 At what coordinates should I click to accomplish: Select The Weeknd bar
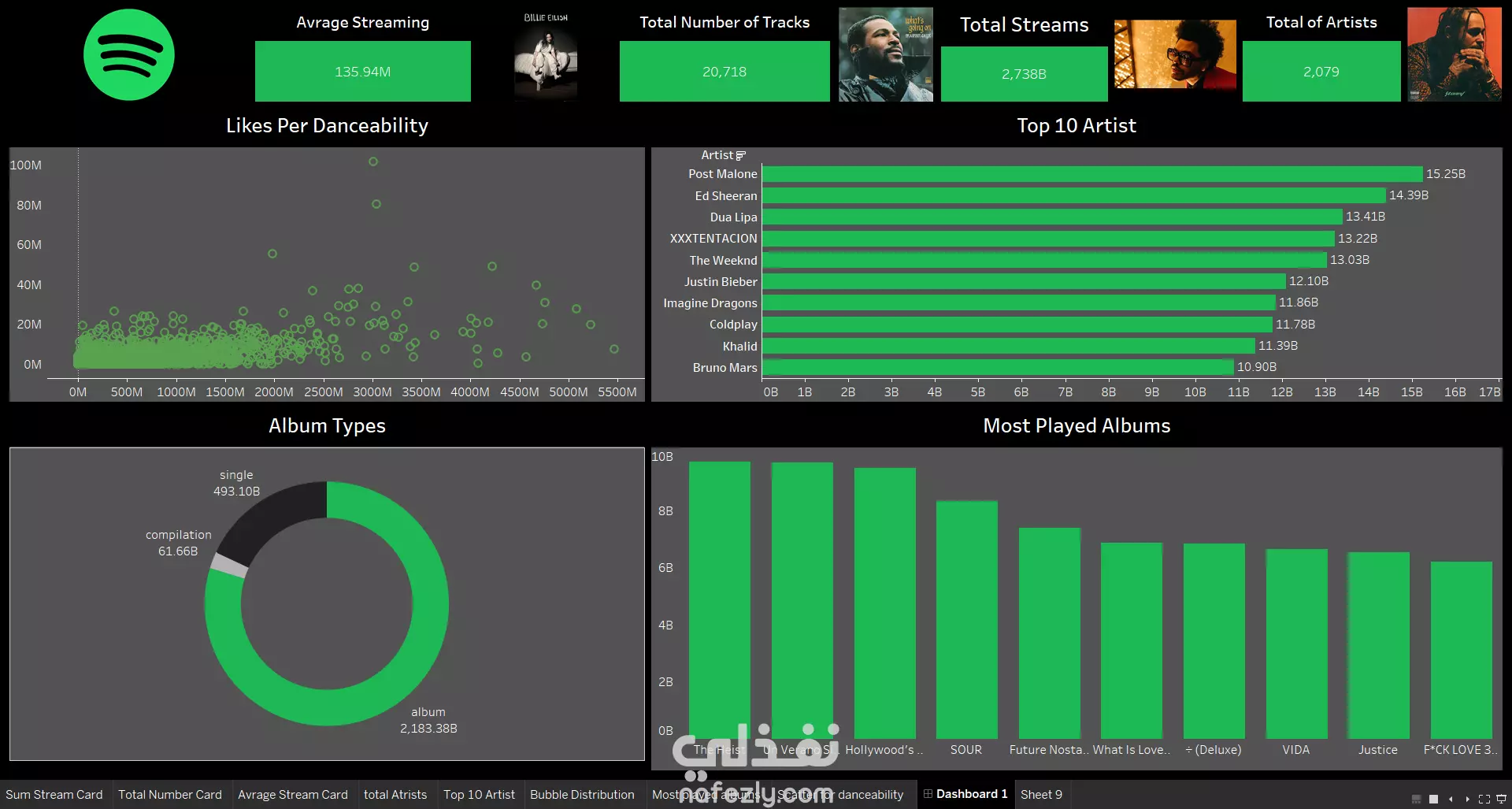(1044, 260)
